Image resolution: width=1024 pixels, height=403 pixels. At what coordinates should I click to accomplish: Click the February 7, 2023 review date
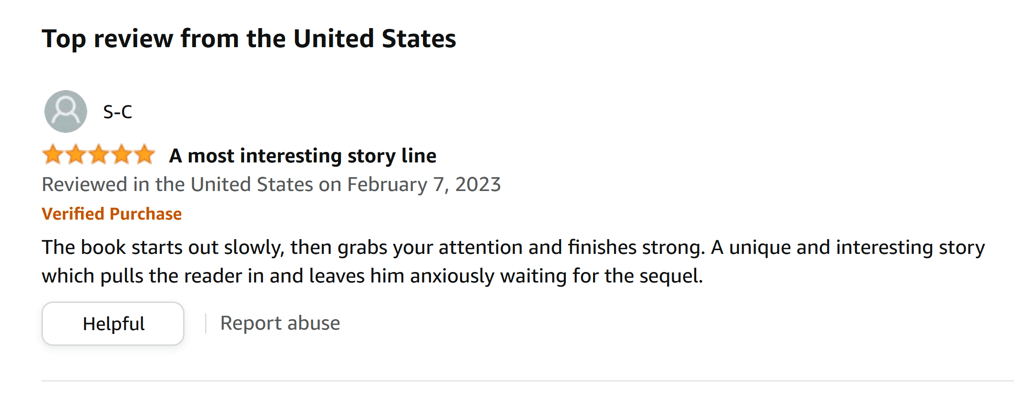pyautogui.click(x=424, y=185)
